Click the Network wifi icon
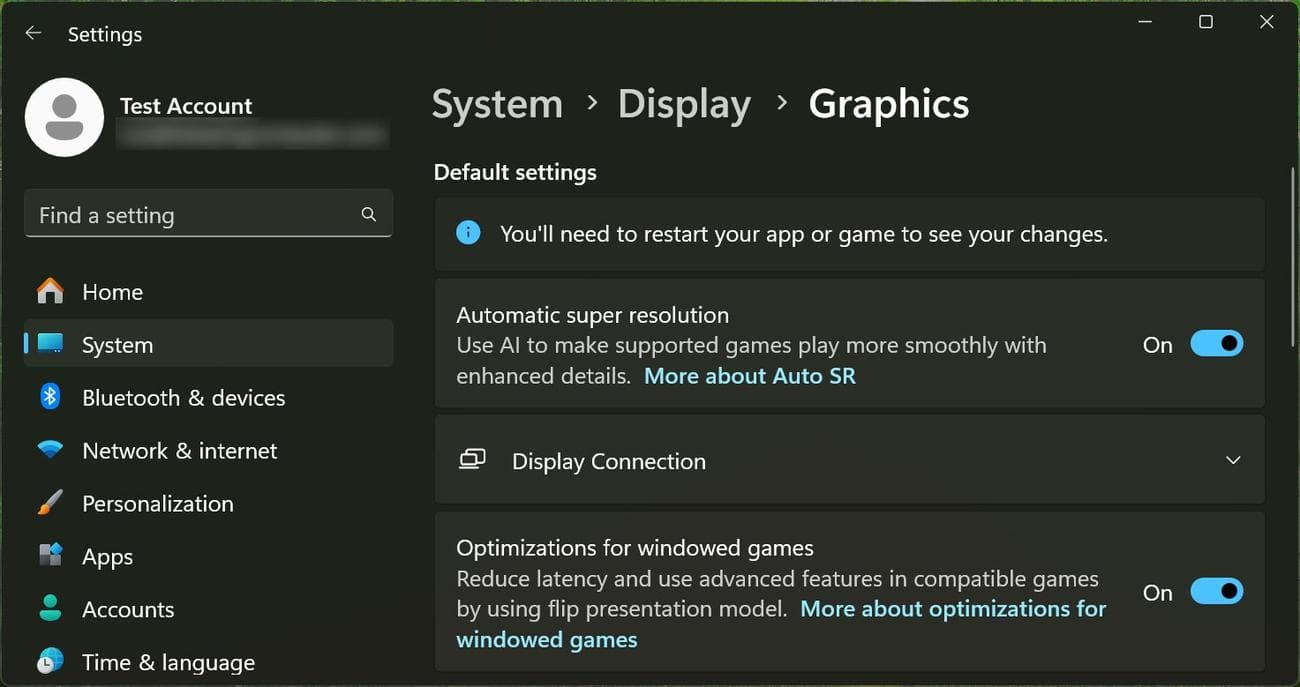This screenshot has height=687, width=1300. [x=50, y=450]
